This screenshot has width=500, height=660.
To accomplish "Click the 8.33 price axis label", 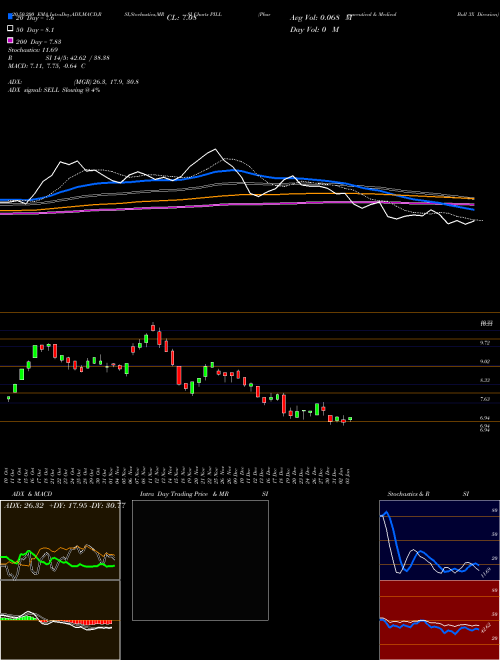I will (x=484, y=380).
